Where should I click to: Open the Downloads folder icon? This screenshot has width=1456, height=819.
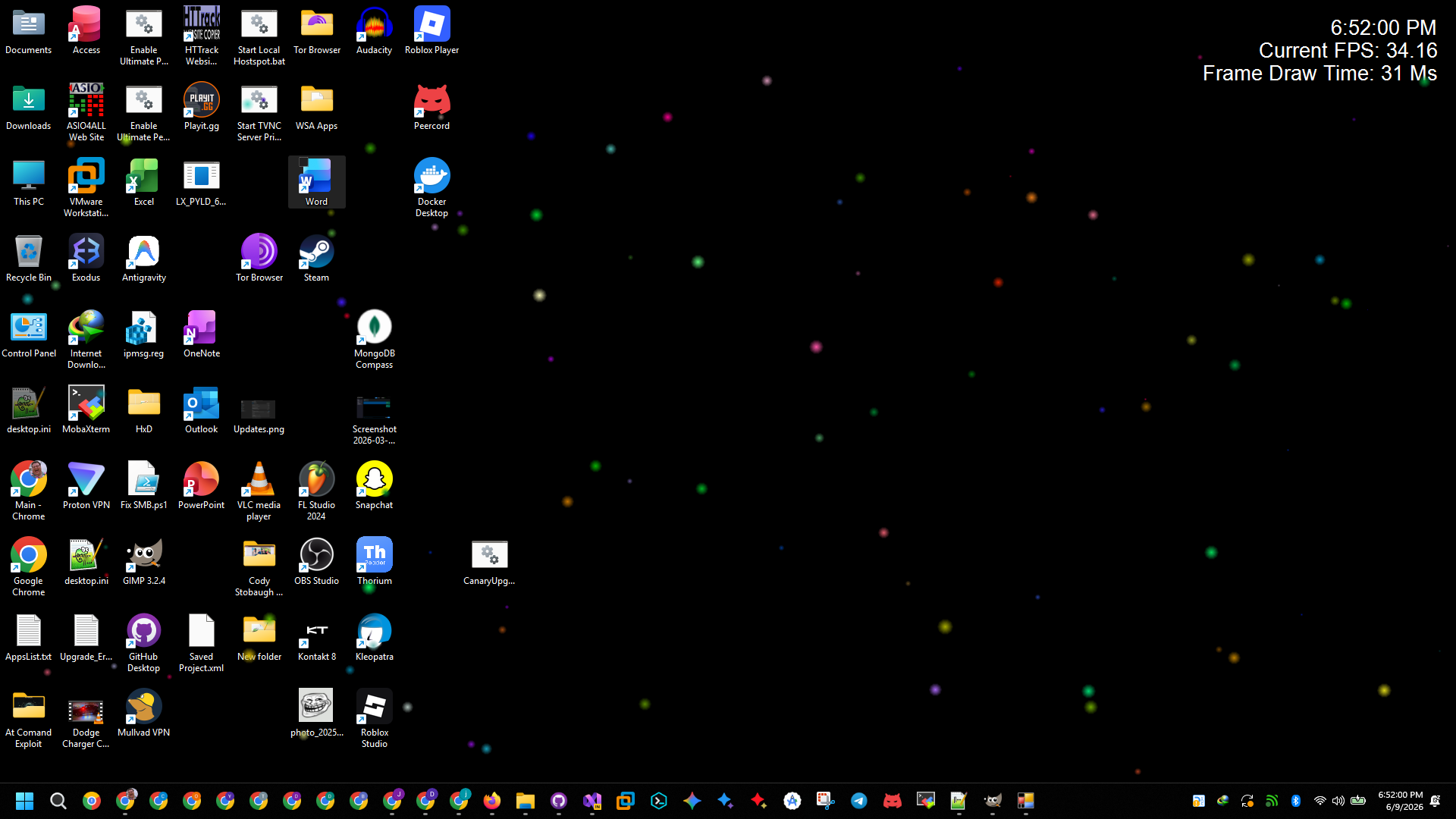point(28,106)
